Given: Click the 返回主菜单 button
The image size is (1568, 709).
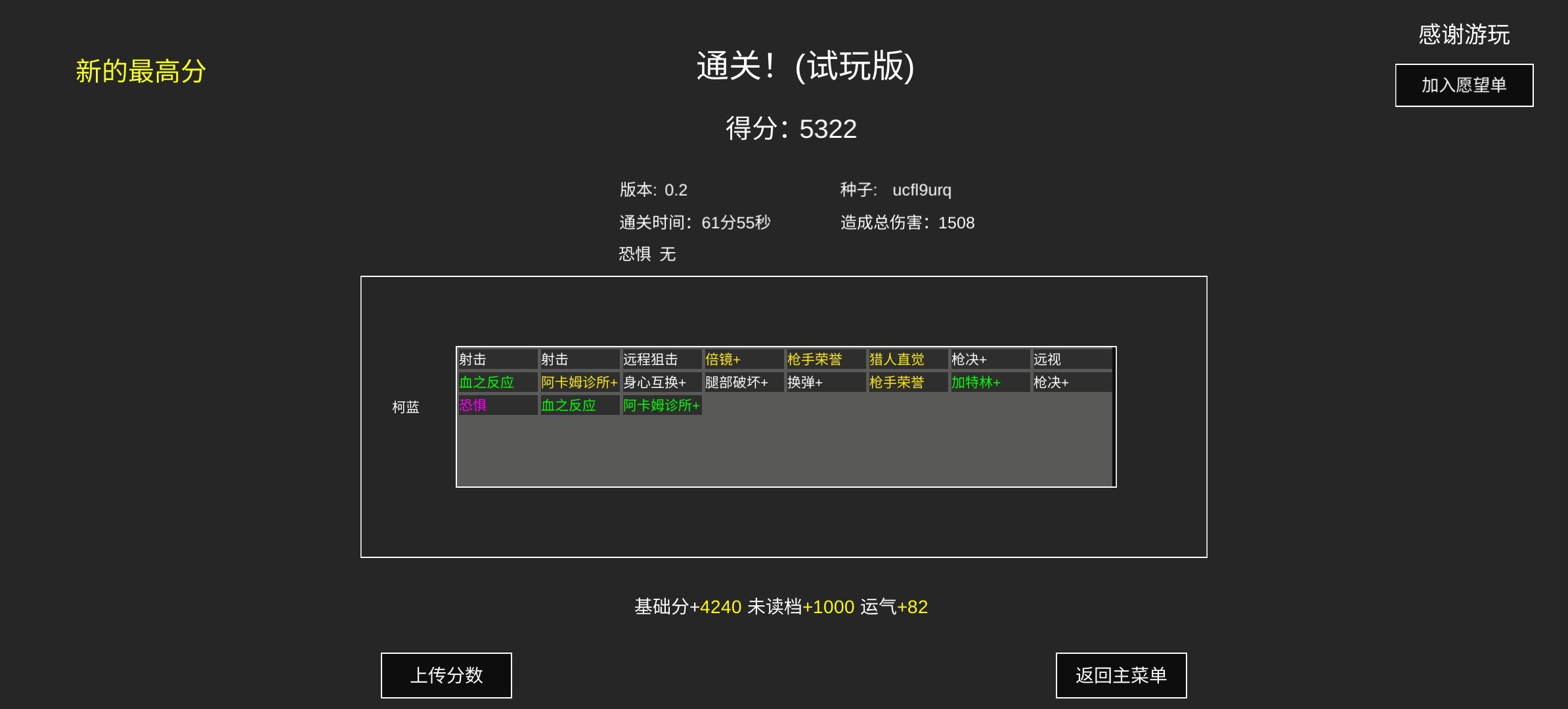Looking at the screenshot, I should (x=1121, y=675).
